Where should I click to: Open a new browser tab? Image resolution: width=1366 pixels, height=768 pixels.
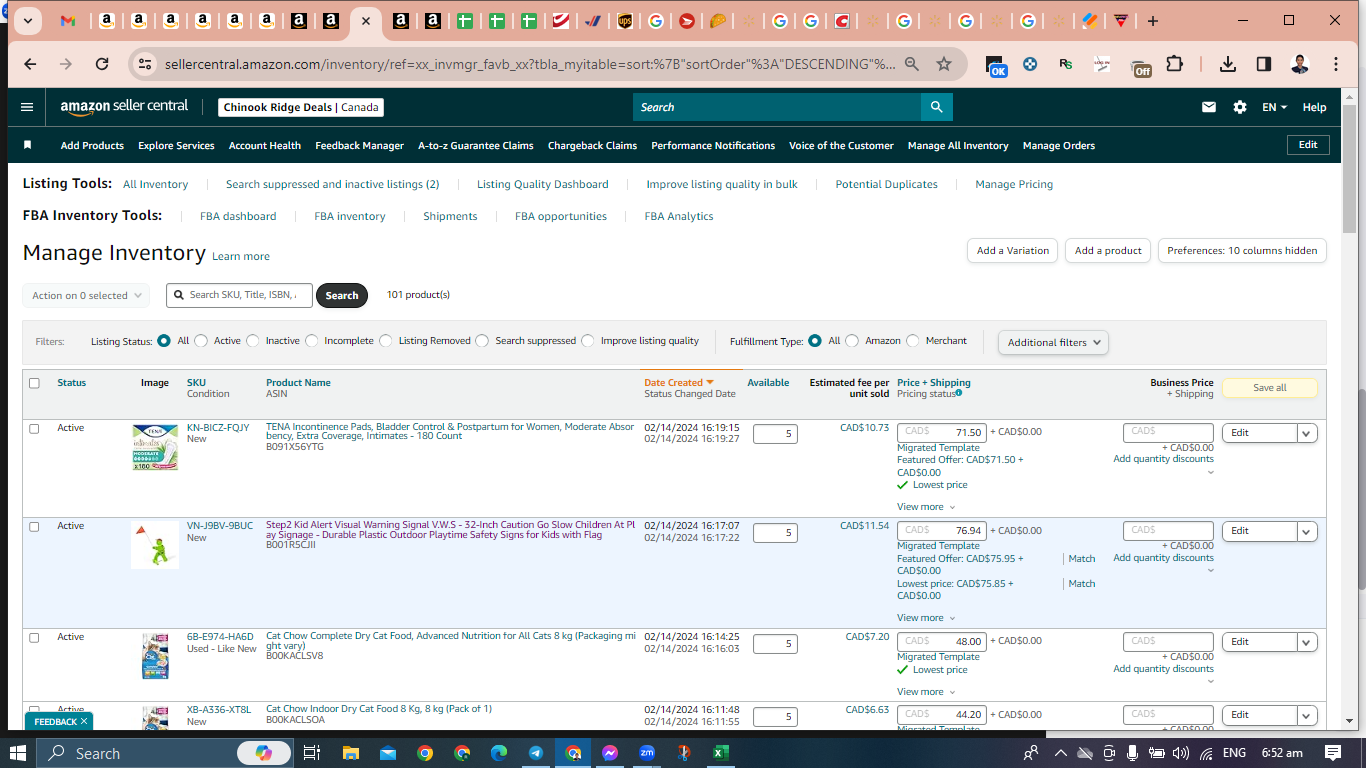coord(1153,21)
